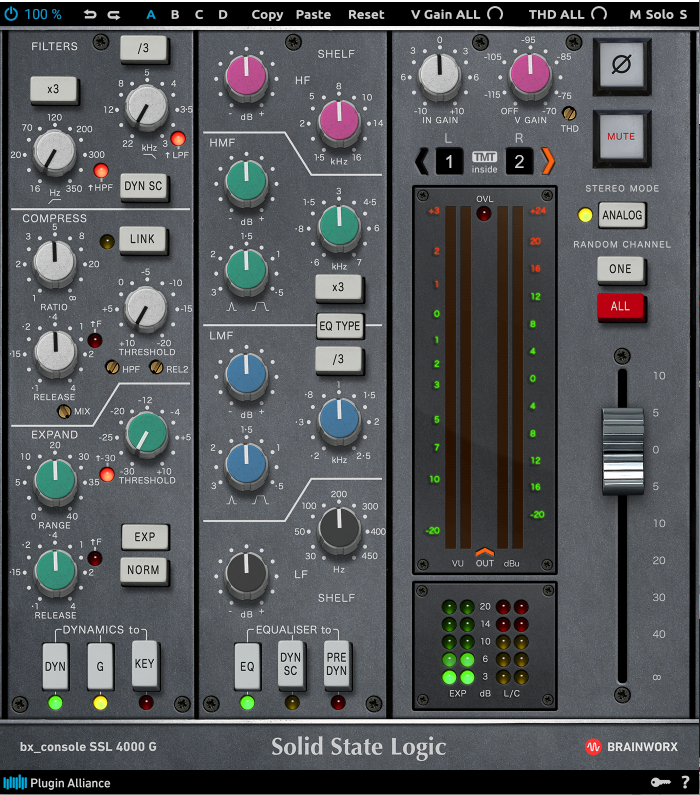Viewport: 700px width, 795px height.
Task: Click the HPF frequency Hz knob
Action: coord(54,152)
